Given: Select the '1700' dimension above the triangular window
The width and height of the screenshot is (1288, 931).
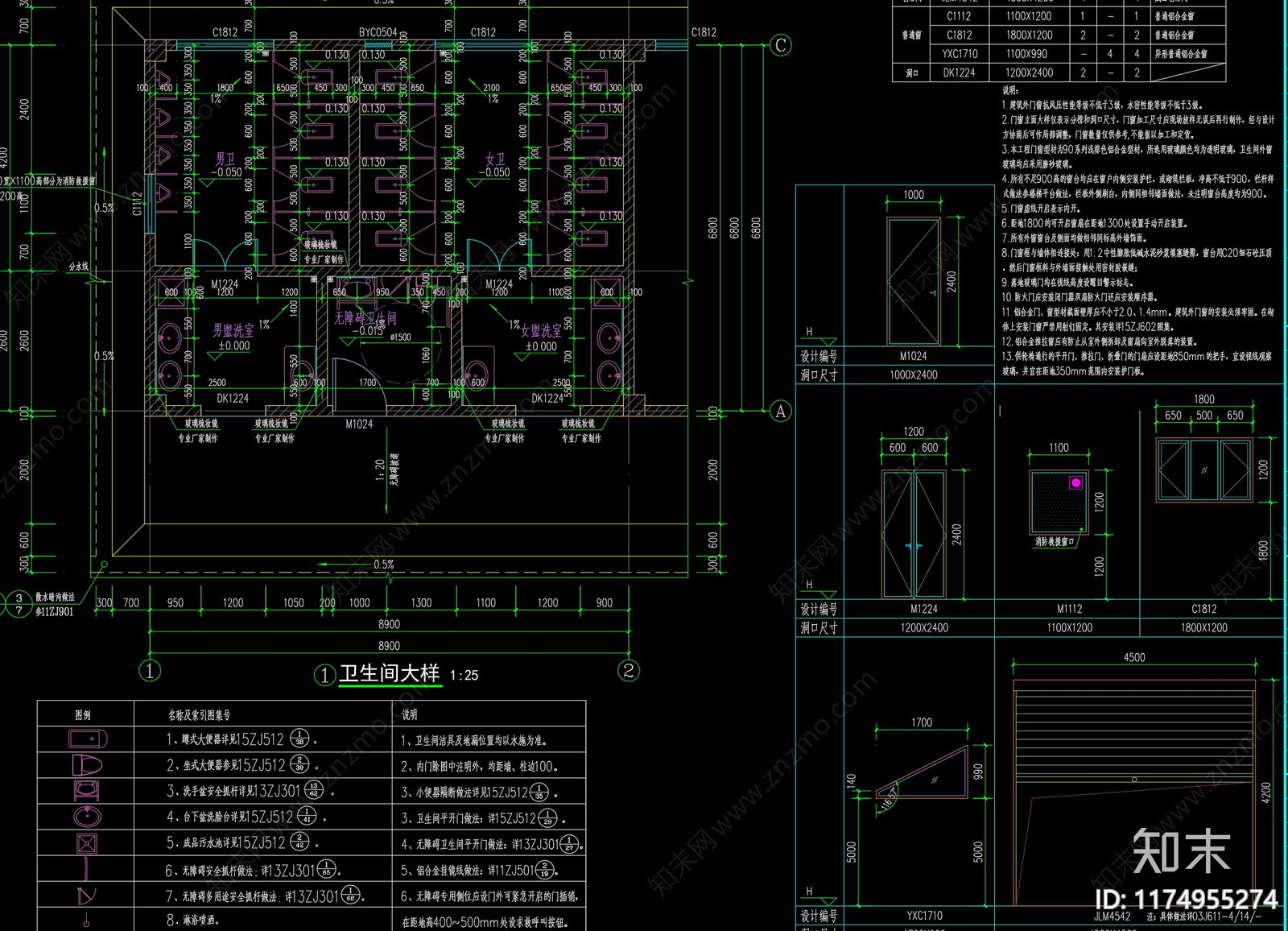Looking at the screenshot, I should pyautogui.click(x=922, y=722).
